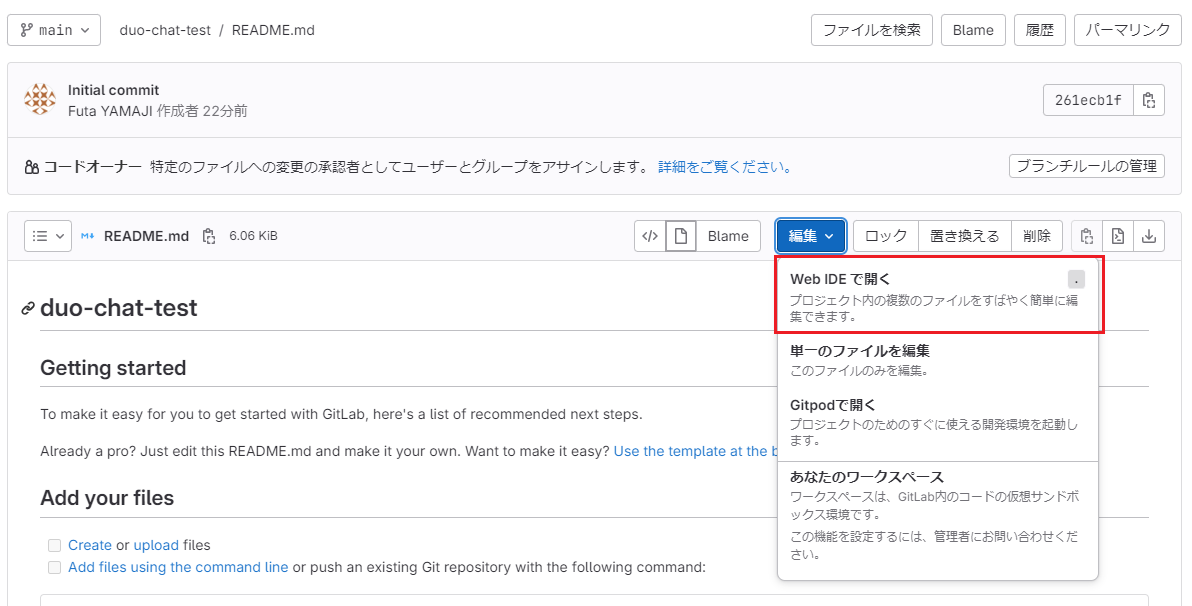Viewport: 1192px width, 606px height.
Task: Click the markdown file type icon
Action: pos(87,236)
